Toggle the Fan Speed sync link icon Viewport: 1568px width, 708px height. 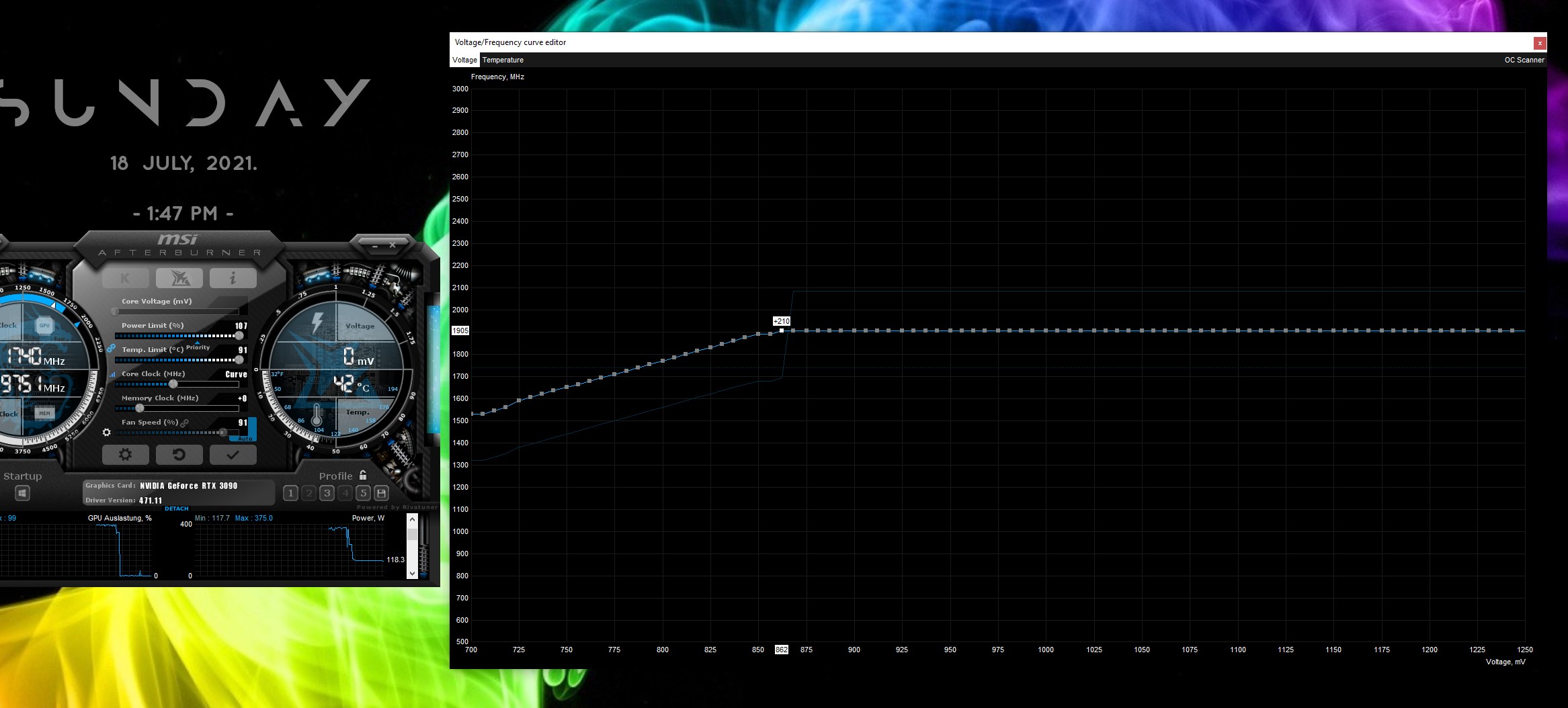coord(185,423)
